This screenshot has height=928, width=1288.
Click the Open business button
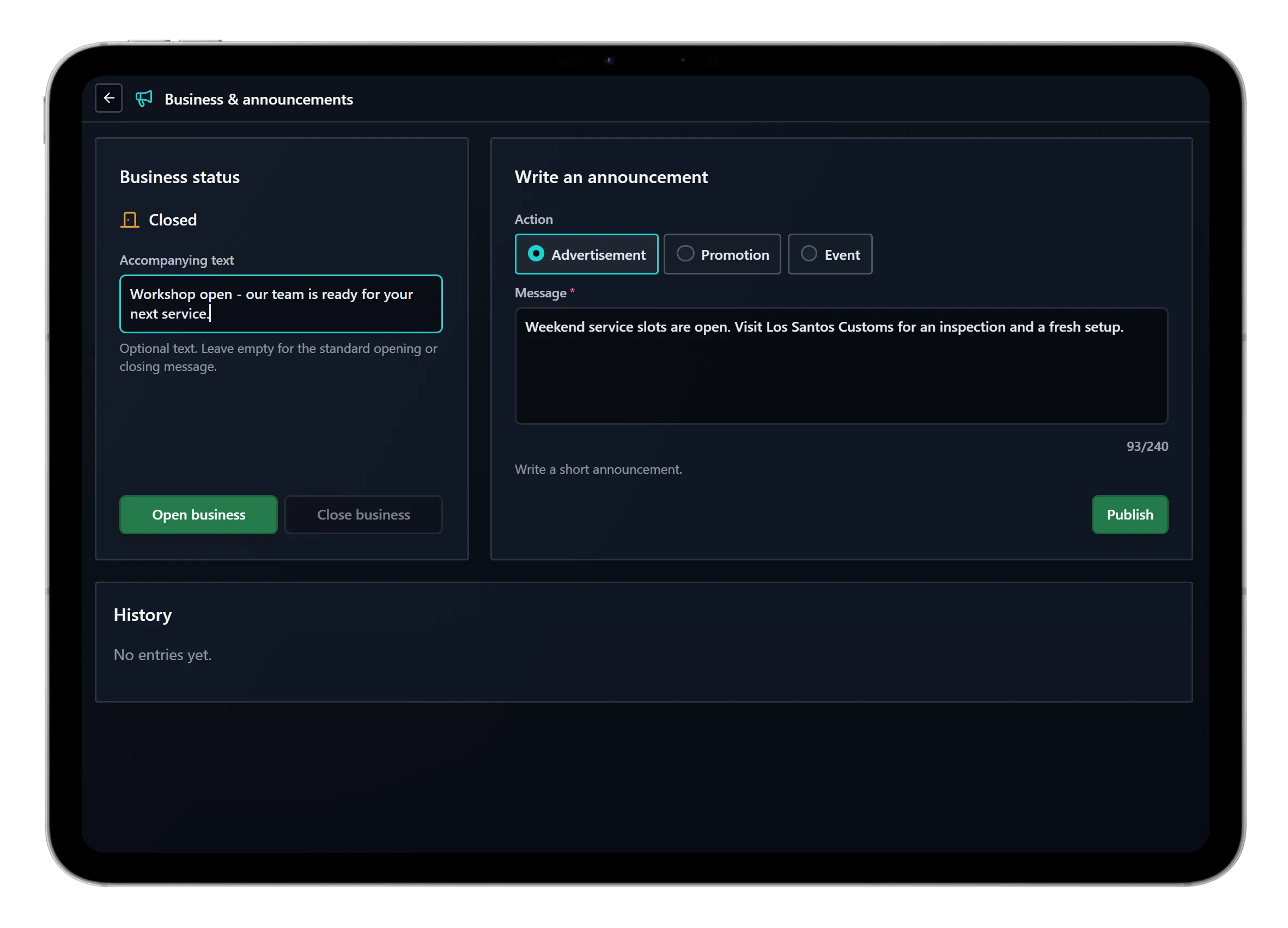click(x=198, y=515)
